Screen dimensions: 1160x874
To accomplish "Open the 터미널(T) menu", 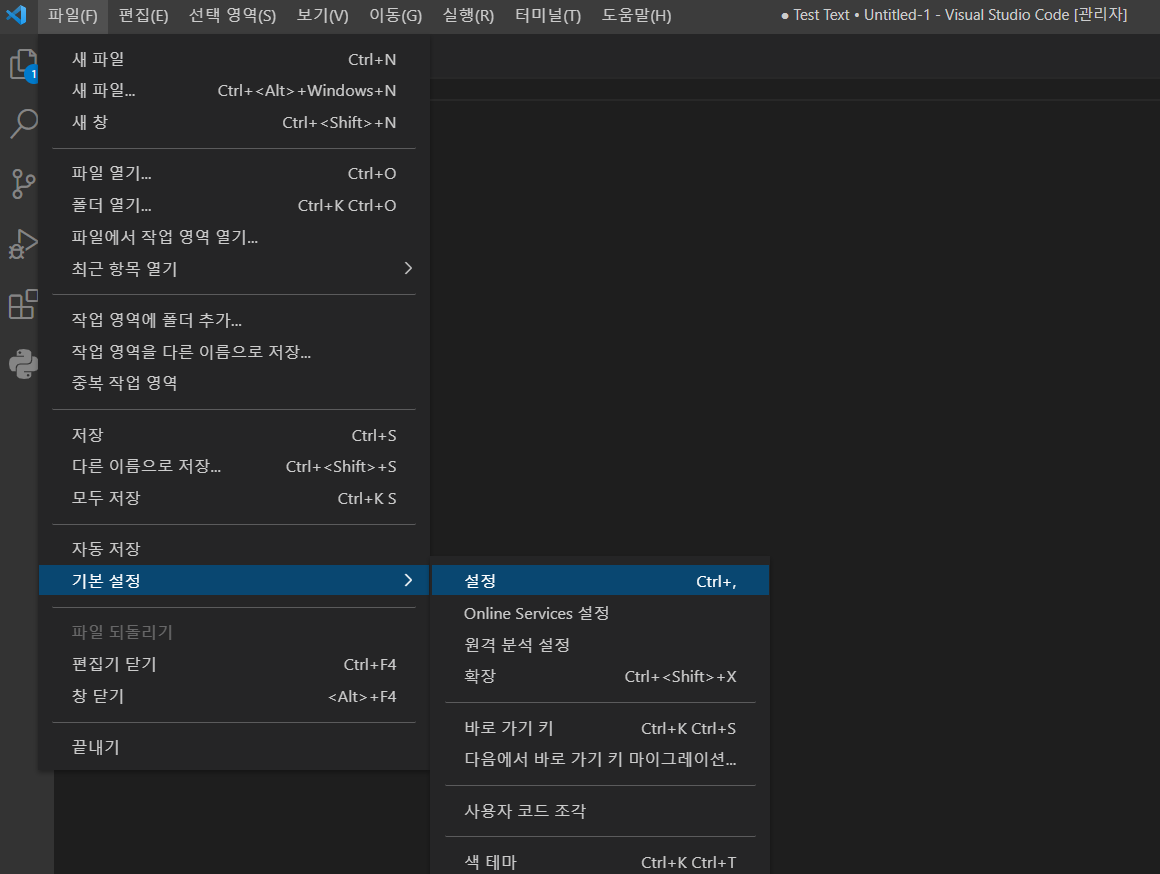I will [x=548, y=16].
